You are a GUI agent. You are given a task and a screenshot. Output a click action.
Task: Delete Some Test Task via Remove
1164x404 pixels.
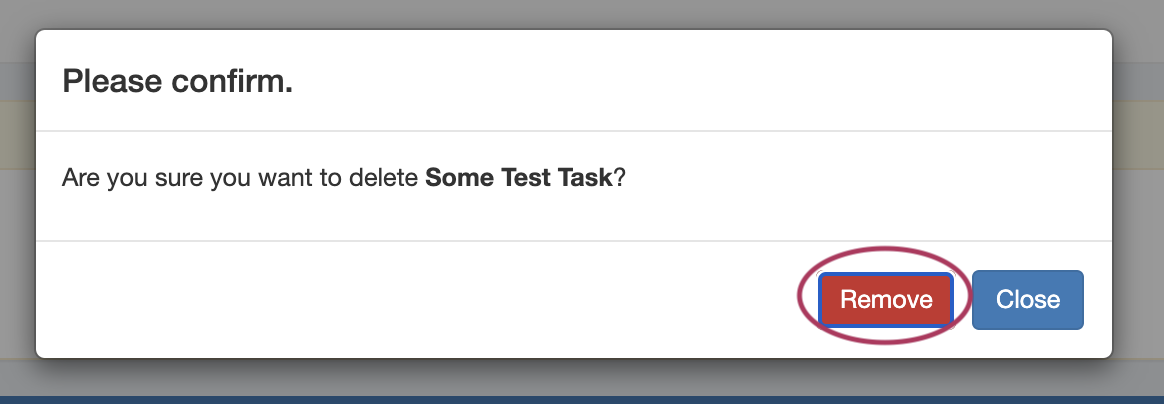(886, 299)
